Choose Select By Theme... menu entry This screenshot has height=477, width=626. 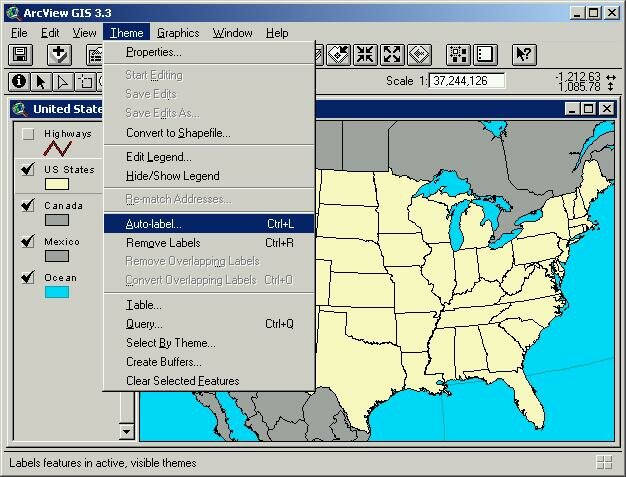click(209, 343)
